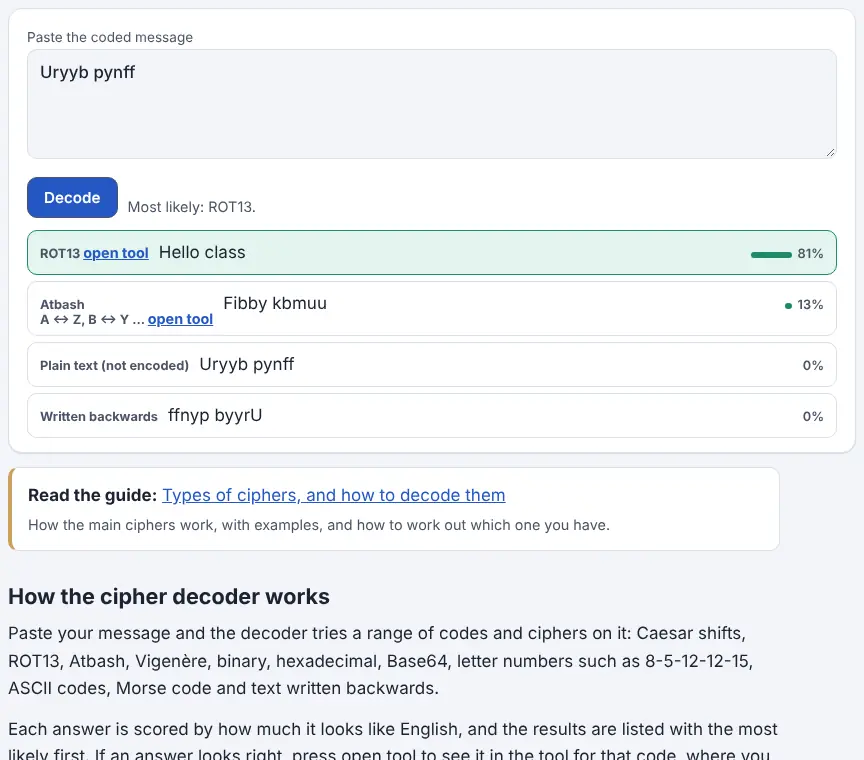The image size is (864, 760).
Task: Click the Atbash row label
Action: coord(62,305)
